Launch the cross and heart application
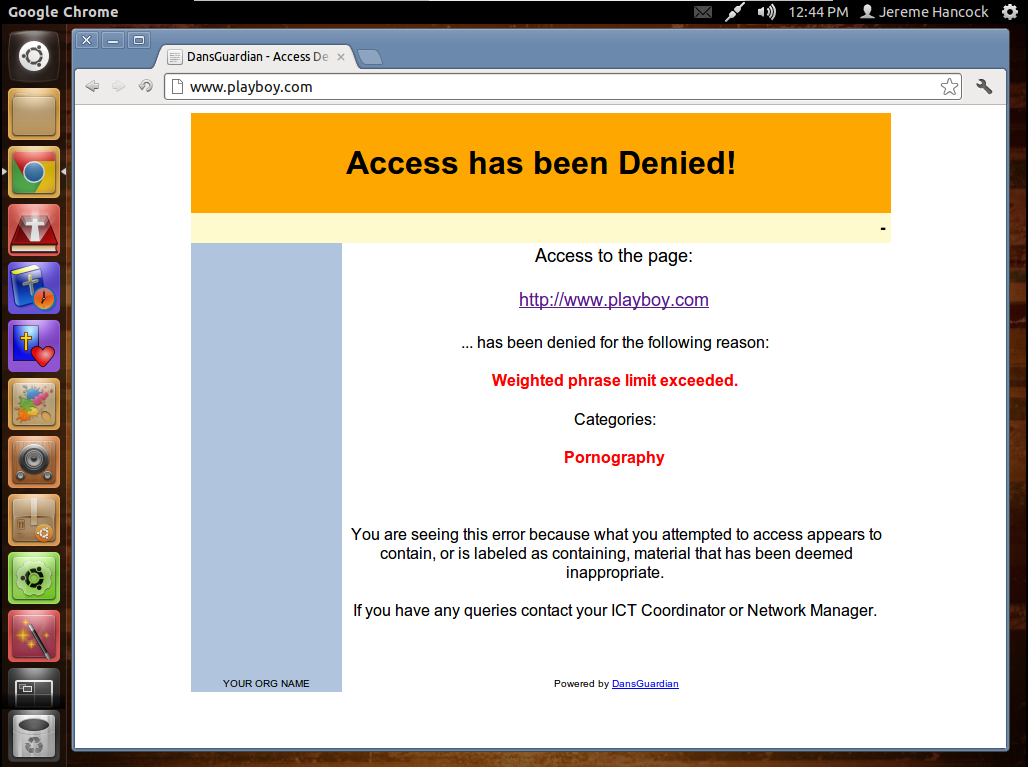This screenshot has width=1028, height=767. click(x=33, y=346)
